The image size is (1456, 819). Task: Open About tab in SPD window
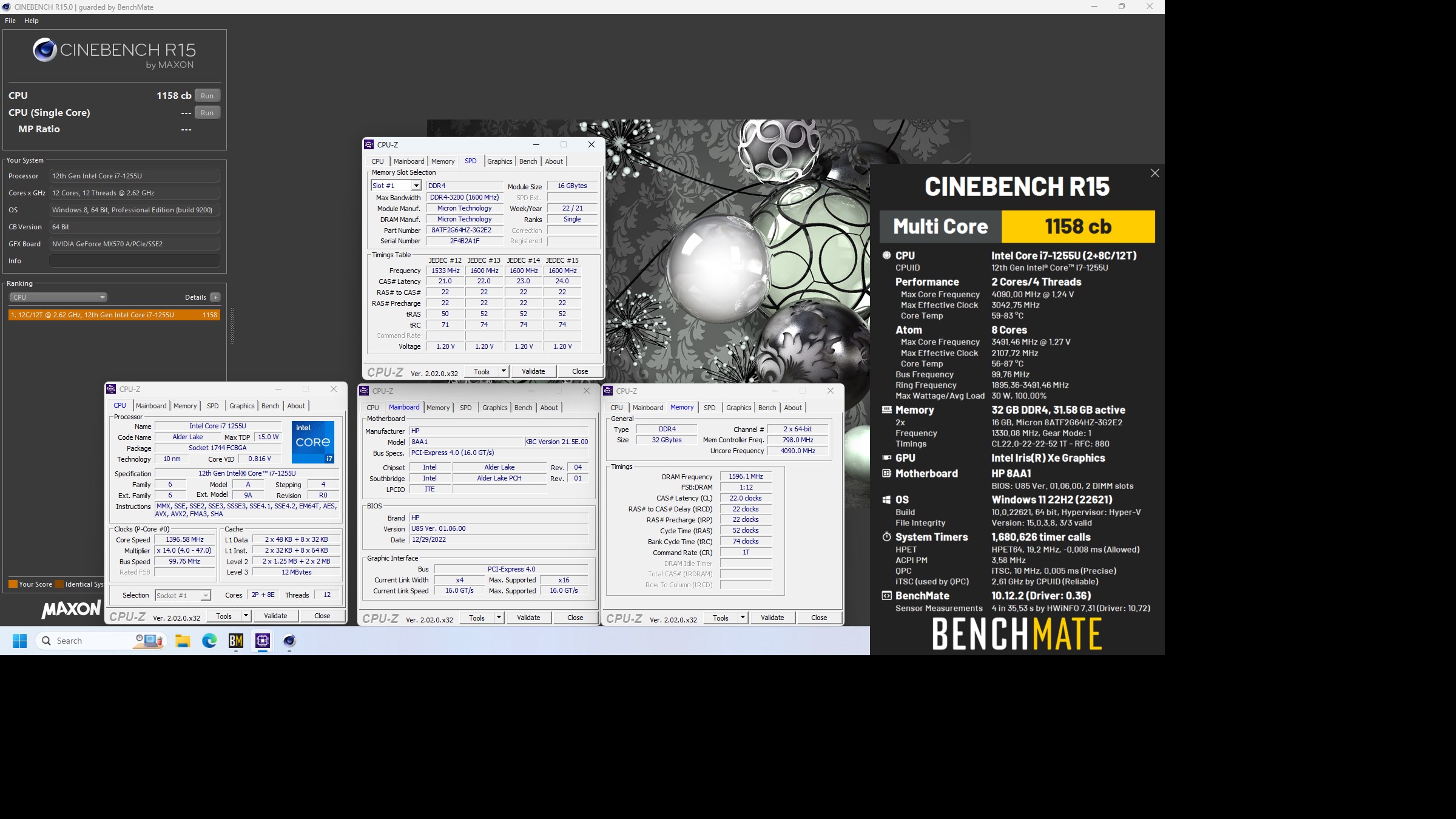pos(554,161)
